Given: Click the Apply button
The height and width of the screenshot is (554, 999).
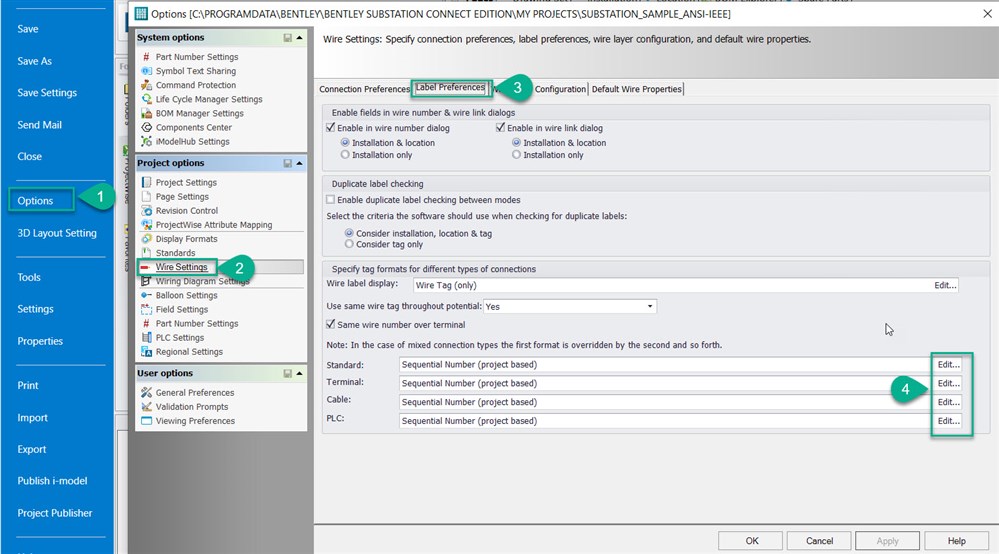Looking at the screenshot, I should pos(887,541).
